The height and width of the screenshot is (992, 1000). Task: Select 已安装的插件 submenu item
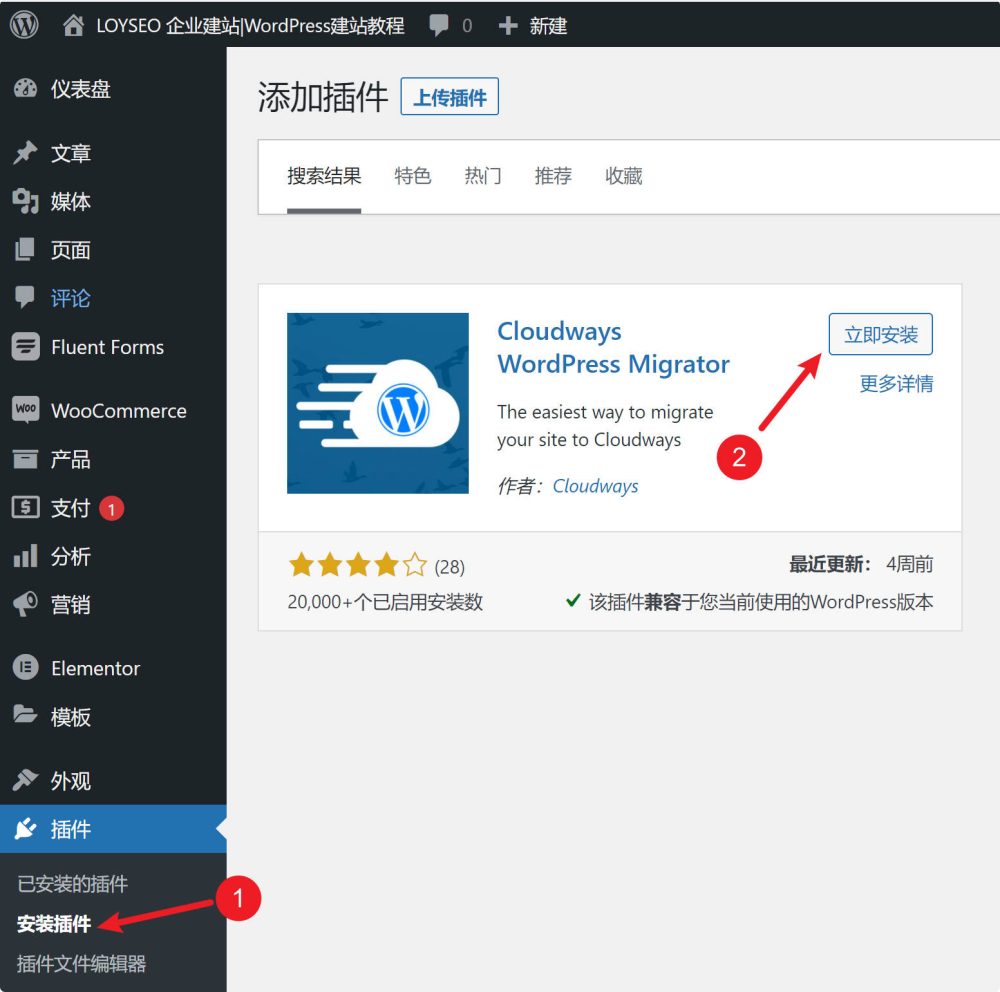(x=72, y=884)
